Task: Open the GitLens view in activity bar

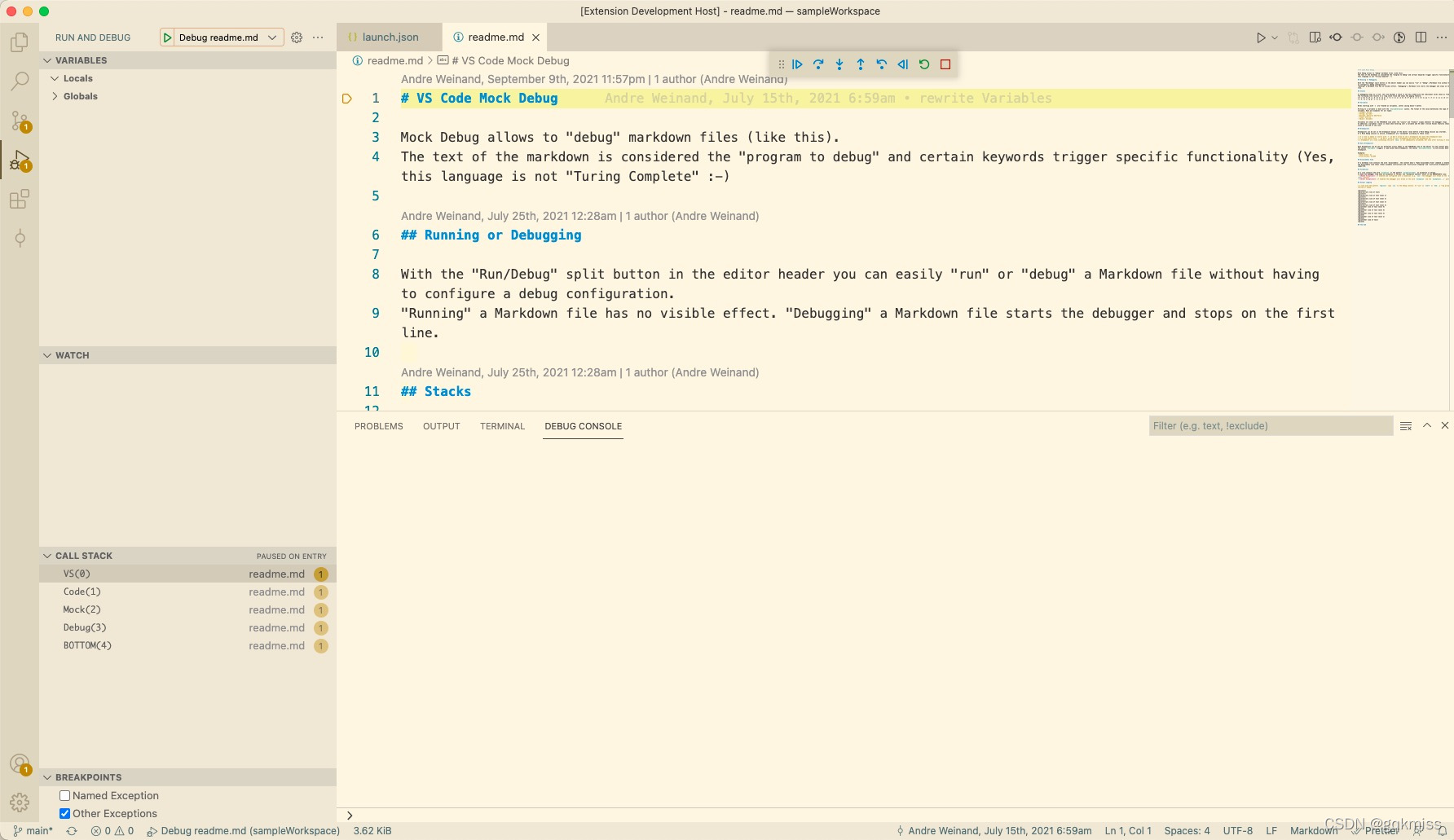Action: pos(20,238)
